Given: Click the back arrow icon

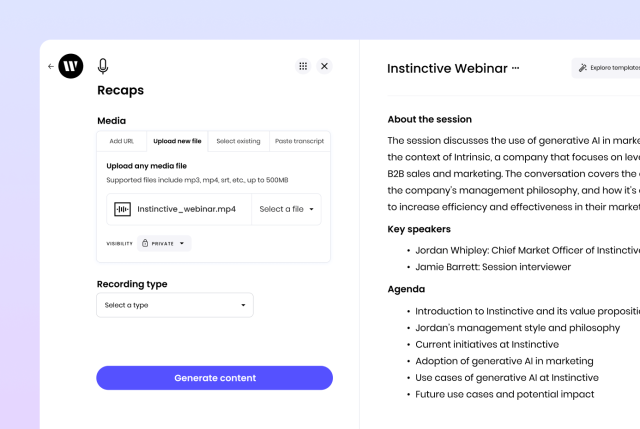Looking at the screenshot, I should [x=51, y=66].
